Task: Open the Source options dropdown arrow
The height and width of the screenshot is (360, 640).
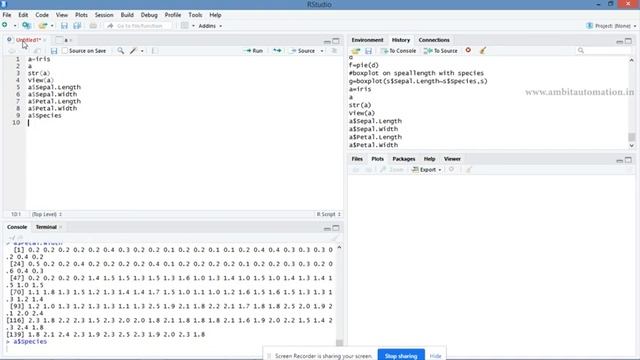Action: (x=322, y=51)
